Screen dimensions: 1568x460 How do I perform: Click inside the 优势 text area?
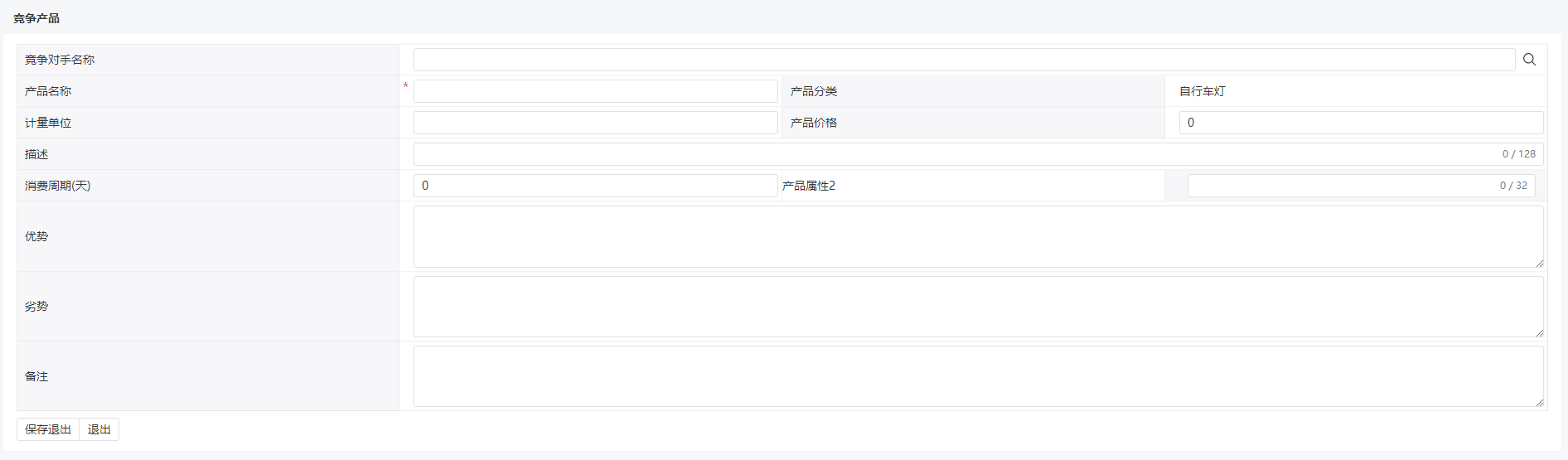pos(978,237)
